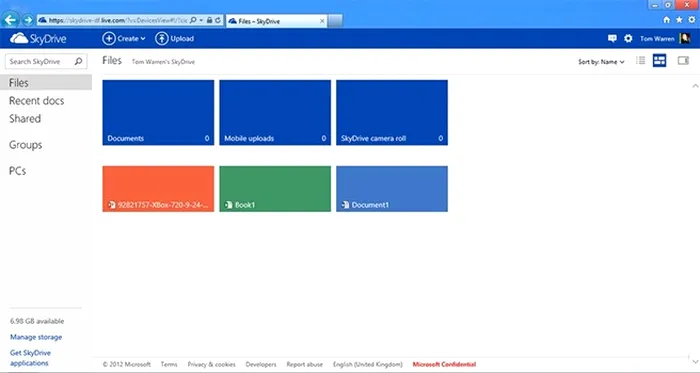The width and height of the screenshot is (700, 373).
Task: Click the Word icon on Document1
Action: [x=345, y=205]
